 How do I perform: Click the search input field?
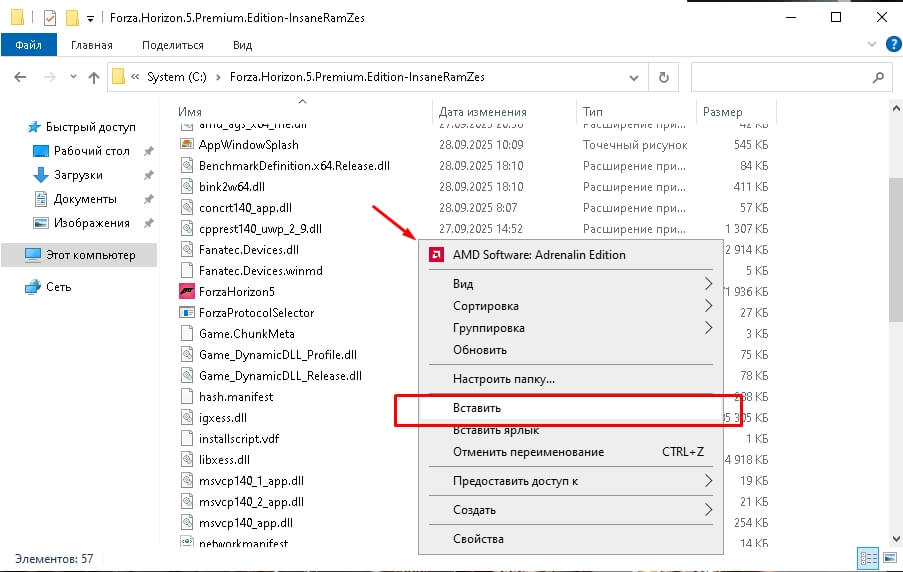coord(781,77)
